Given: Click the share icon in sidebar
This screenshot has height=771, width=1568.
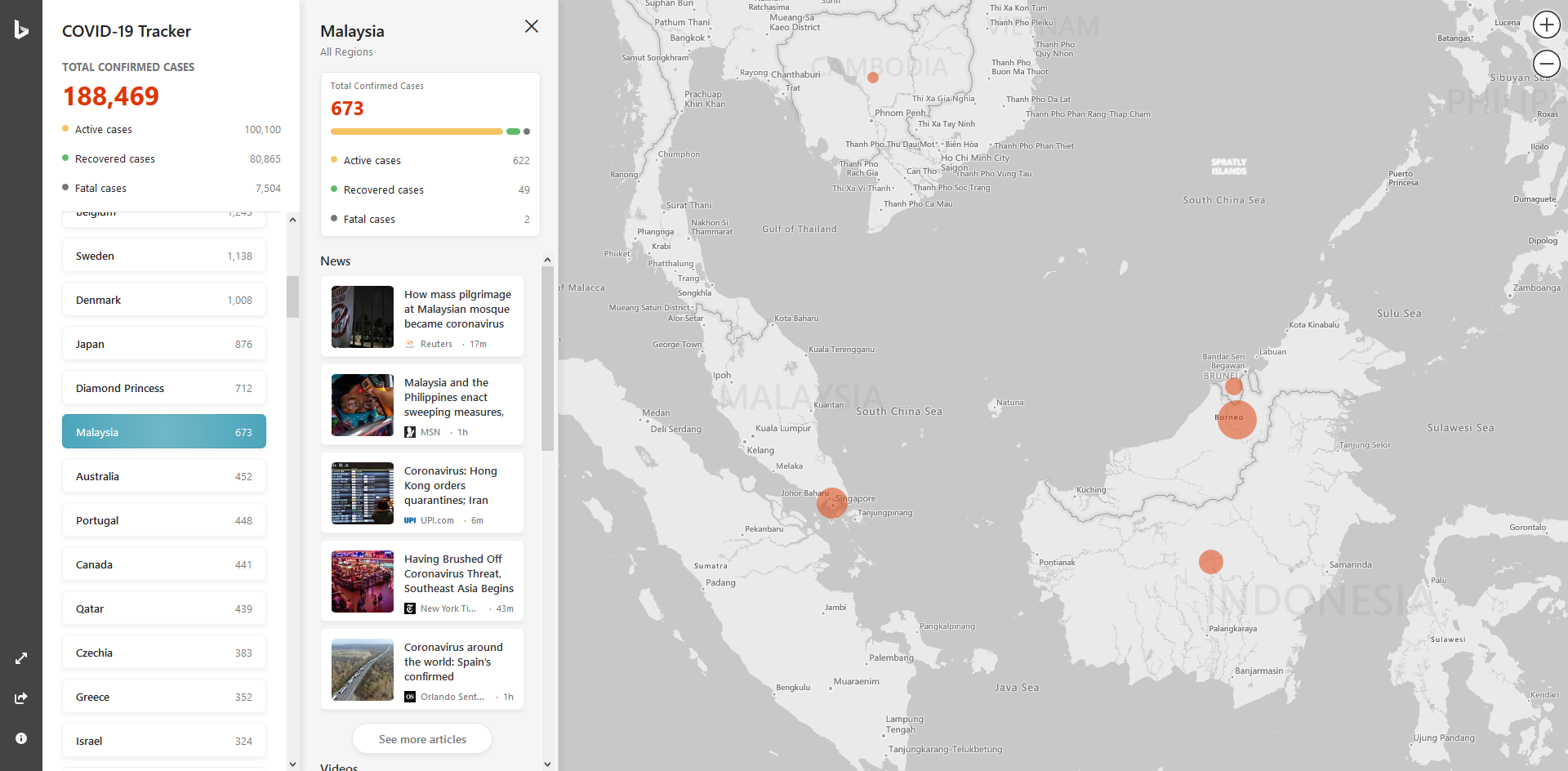Looking at the screenshot, I should pyautogui.click(x=21, y=698).
